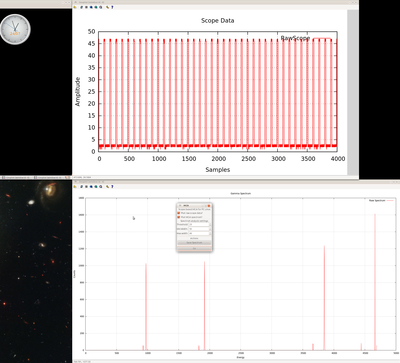Close the small MCA settings dialog
The image size is (400, 363).
click(x=209, y=206)
